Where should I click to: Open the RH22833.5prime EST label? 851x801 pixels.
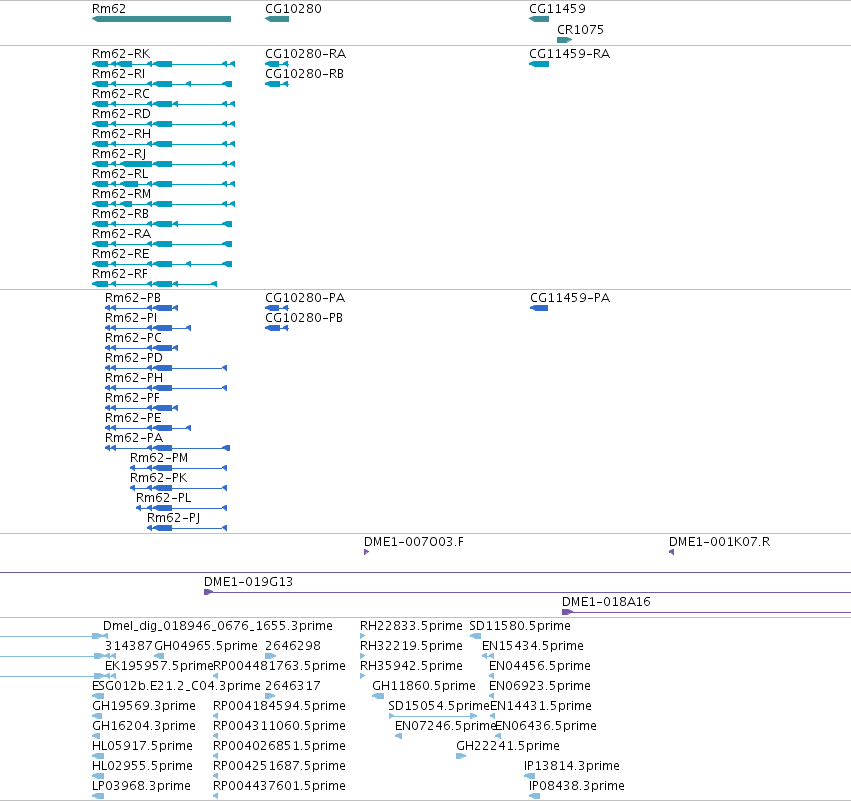(x=411, y=626)
